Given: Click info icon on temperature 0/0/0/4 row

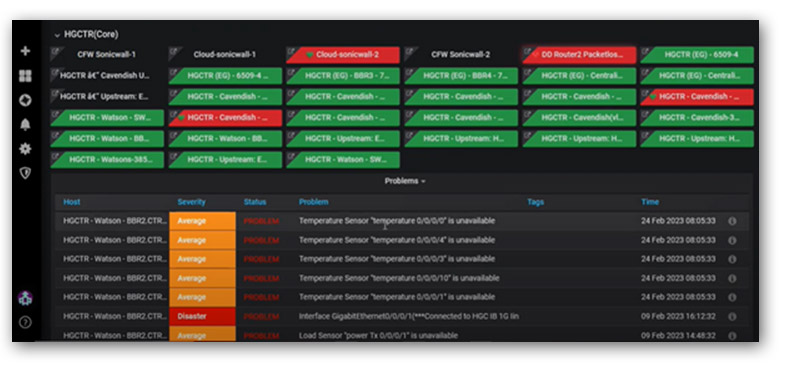Looking at the screenshot, I should pyautogui.click(x=732, y=240).
